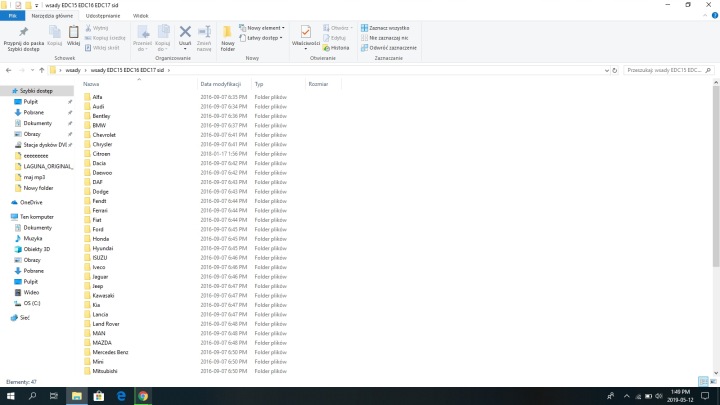
Task: Click Przypnij do paska Szybki dostęp pin icon
Action: pos(22,34)
